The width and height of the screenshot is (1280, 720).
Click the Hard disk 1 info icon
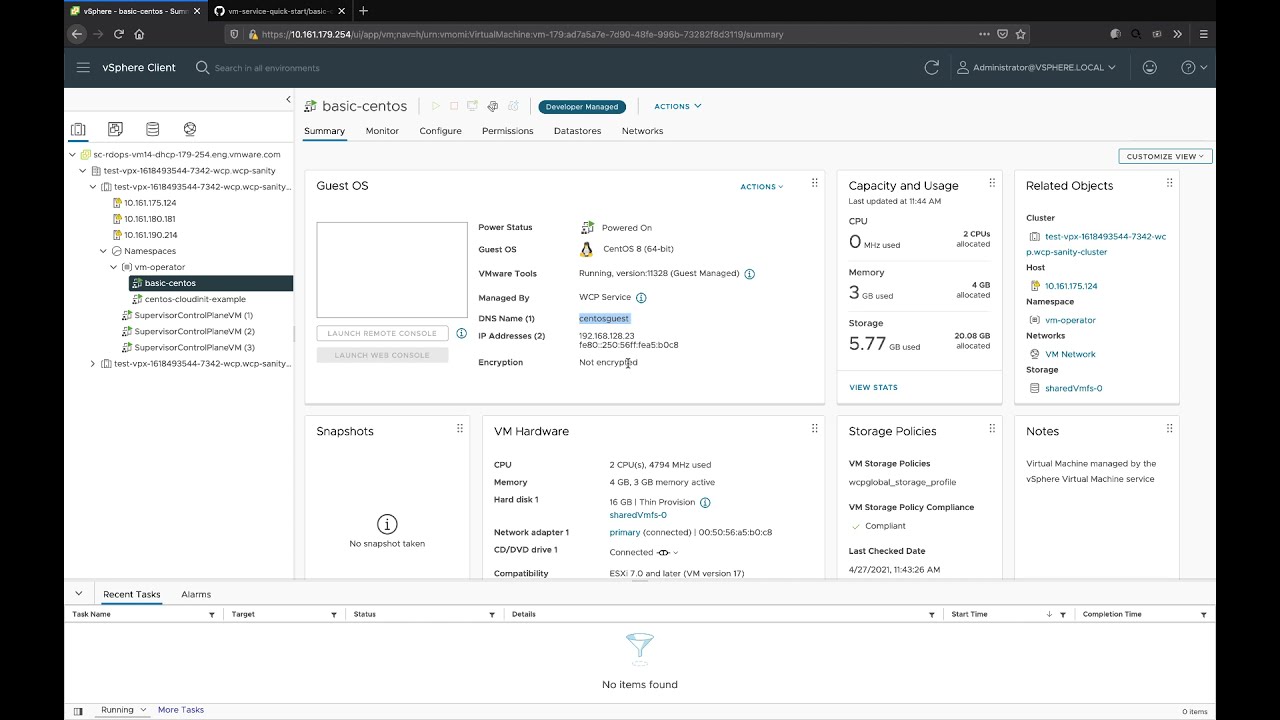[x=705, y=503]
